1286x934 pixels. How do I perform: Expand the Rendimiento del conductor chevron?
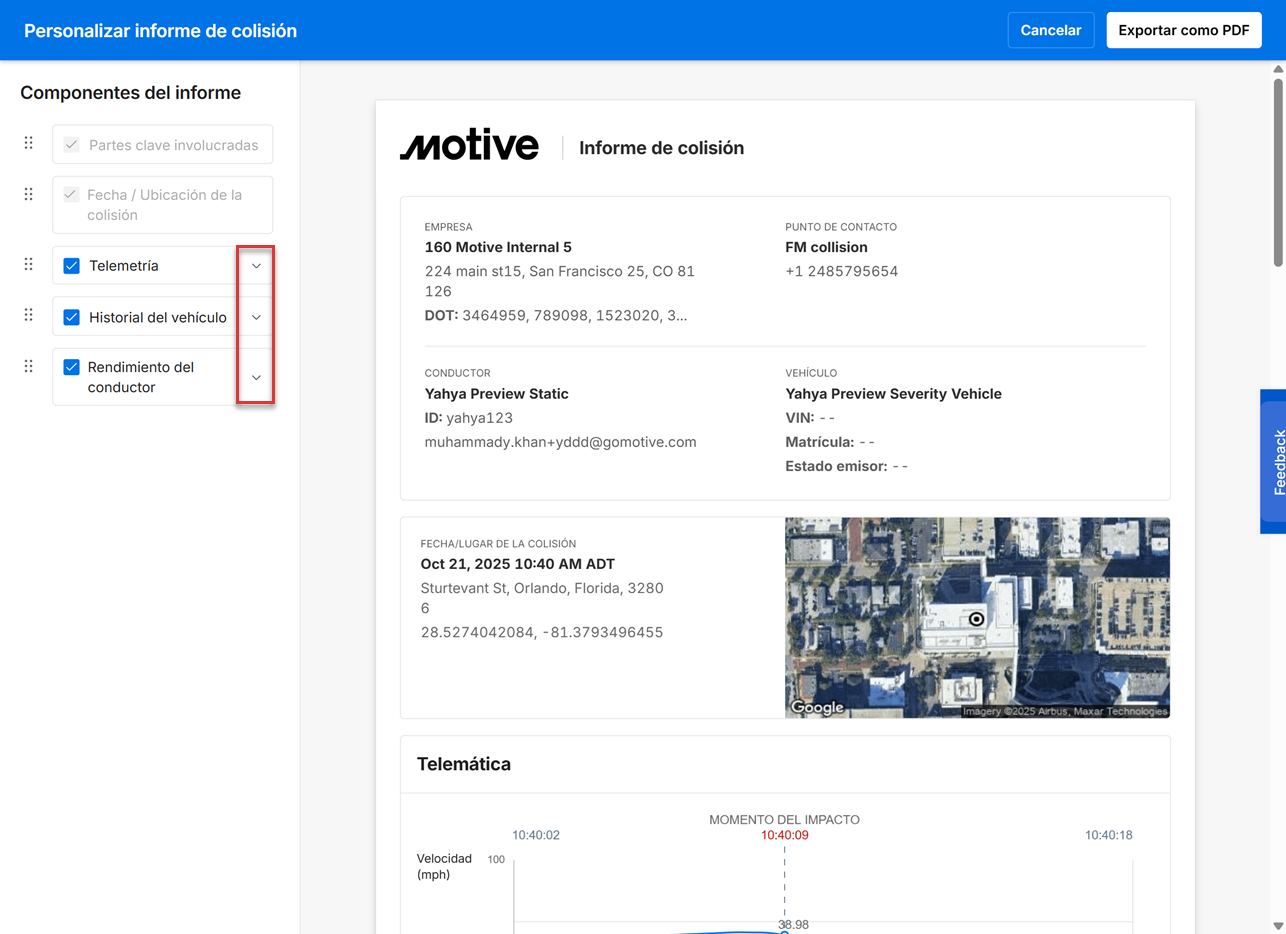pyautogui.click(x=256, y=377)
